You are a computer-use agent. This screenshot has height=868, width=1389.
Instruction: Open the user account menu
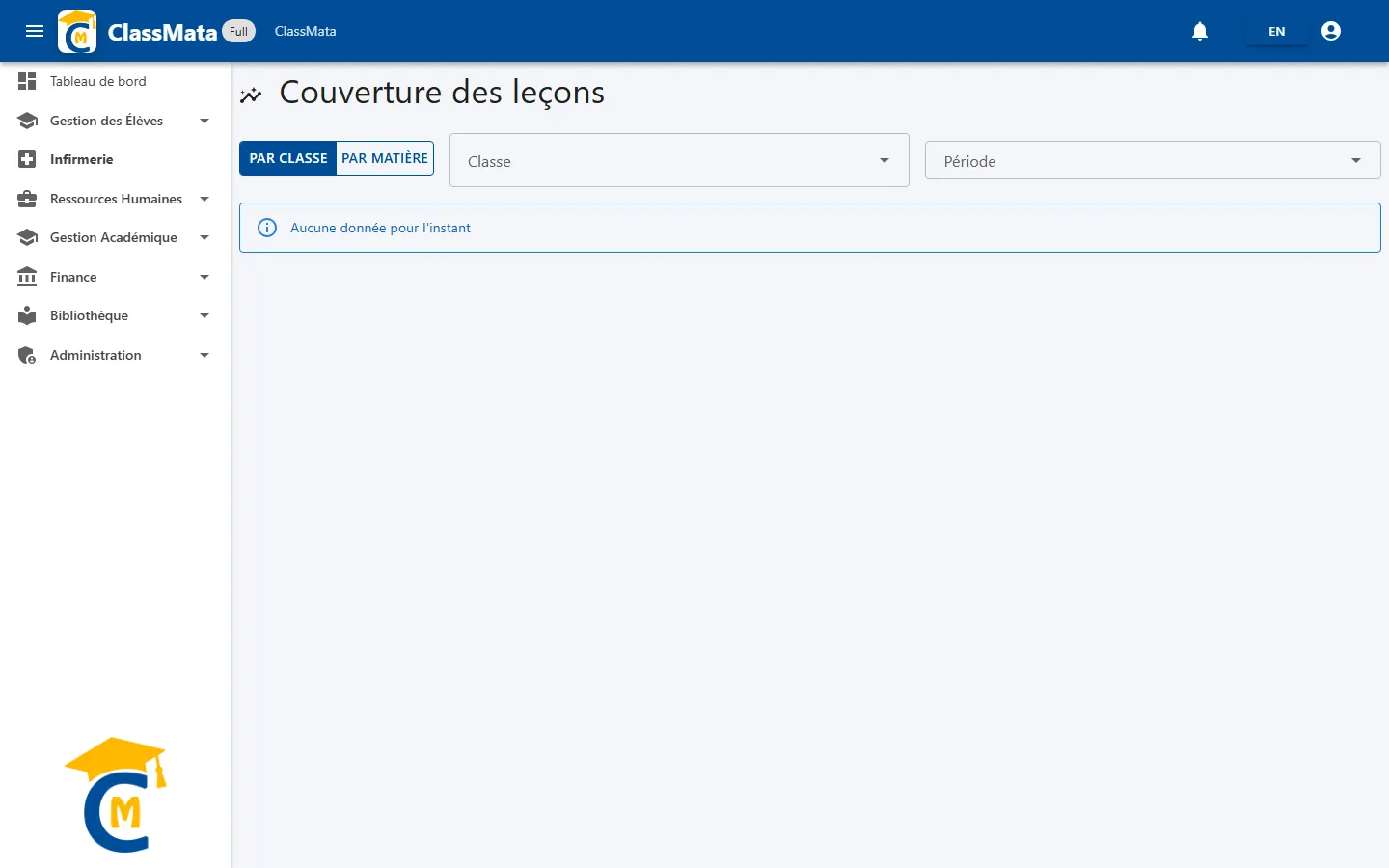pos(1331,31)
